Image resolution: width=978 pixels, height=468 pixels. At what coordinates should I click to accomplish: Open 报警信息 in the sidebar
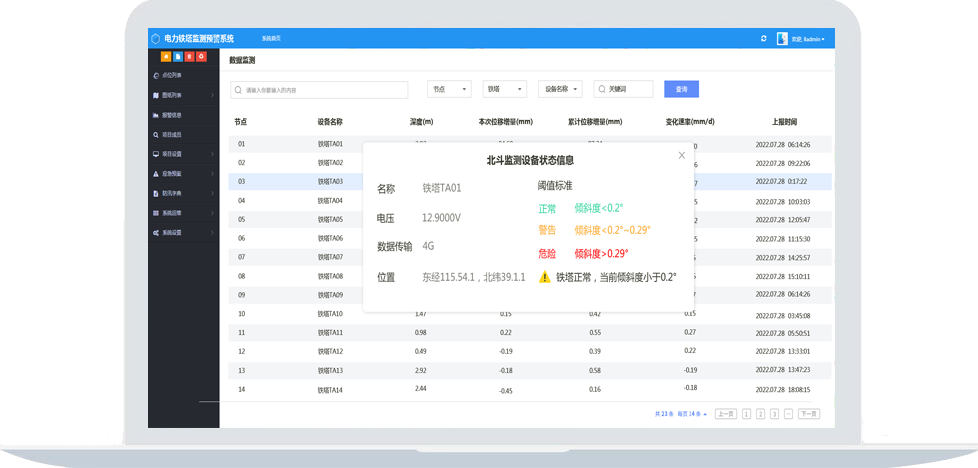pyautogui.click(x=172, y=115)
